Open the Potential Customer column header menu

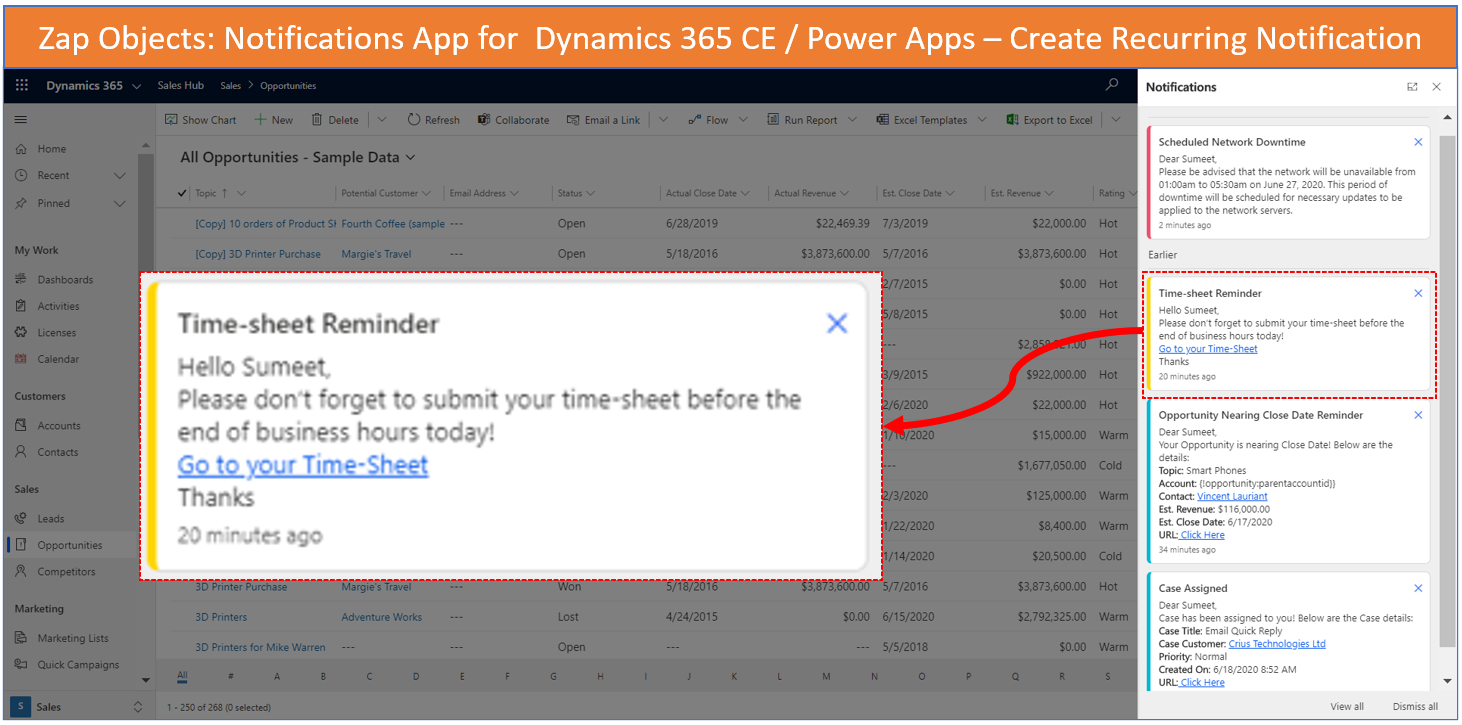386,193
